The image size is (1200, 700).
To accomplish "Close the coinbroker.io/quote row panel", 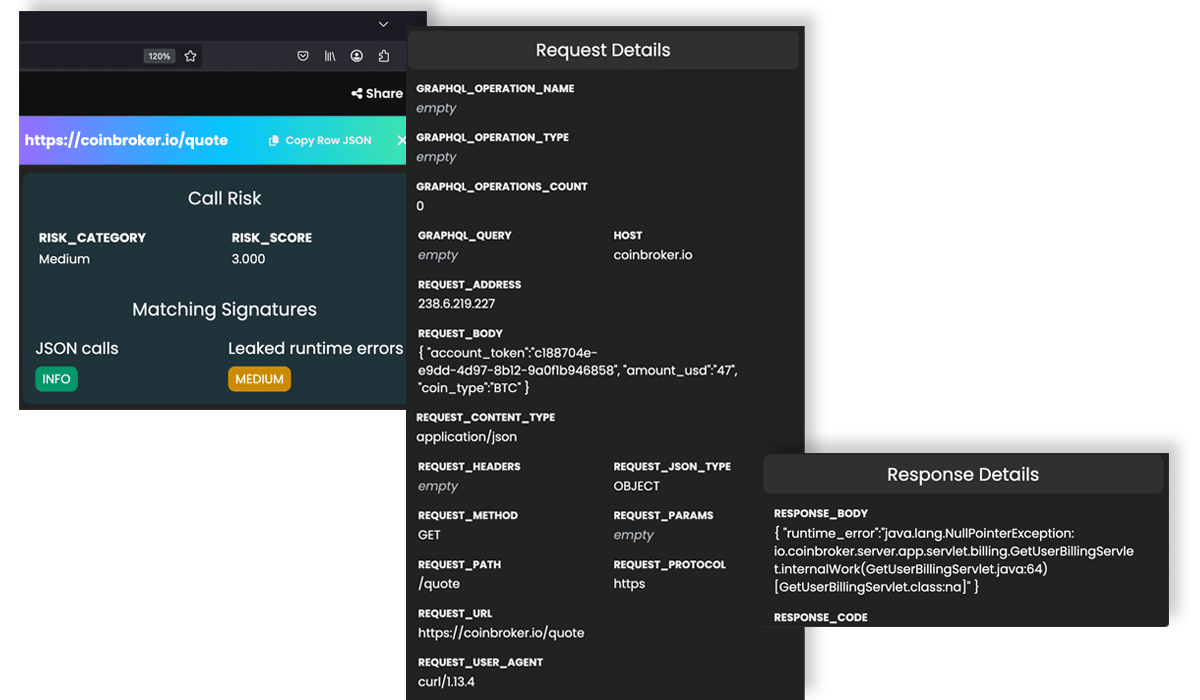I will click(401, 140).
